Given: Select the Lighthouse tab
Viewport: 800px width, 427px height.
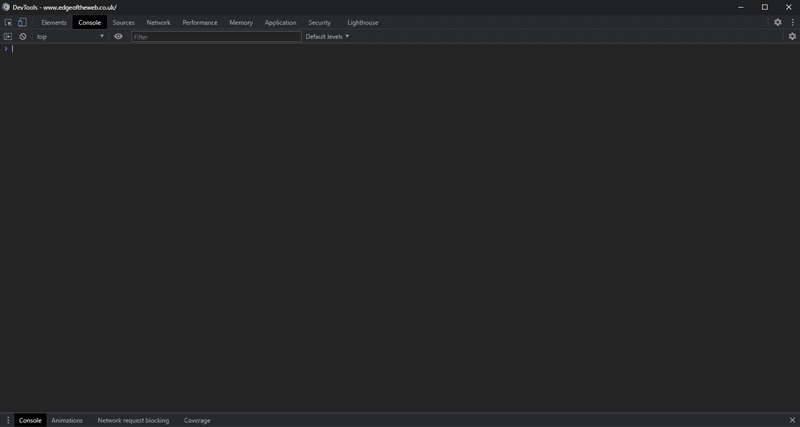Looking at the screenshot, I should [x=362, y=22].
